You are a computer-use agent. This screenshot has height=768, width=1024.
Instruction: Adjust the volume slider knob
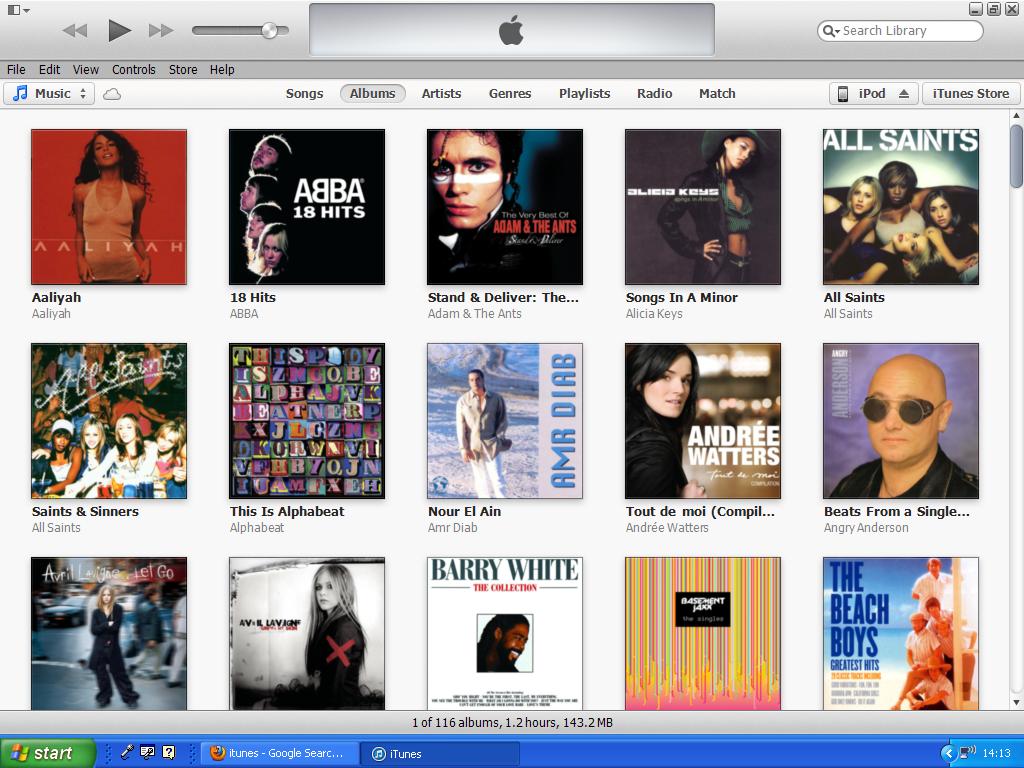click(269, 30)
